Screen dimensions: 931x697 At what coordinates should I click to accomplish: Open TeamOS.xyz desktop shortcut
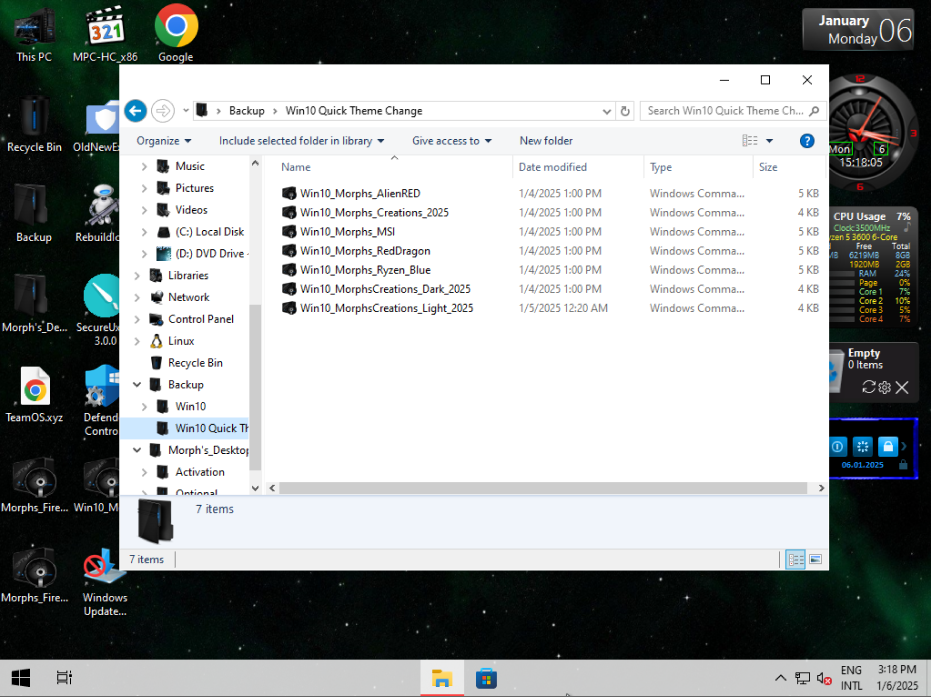tap(34, 394)
